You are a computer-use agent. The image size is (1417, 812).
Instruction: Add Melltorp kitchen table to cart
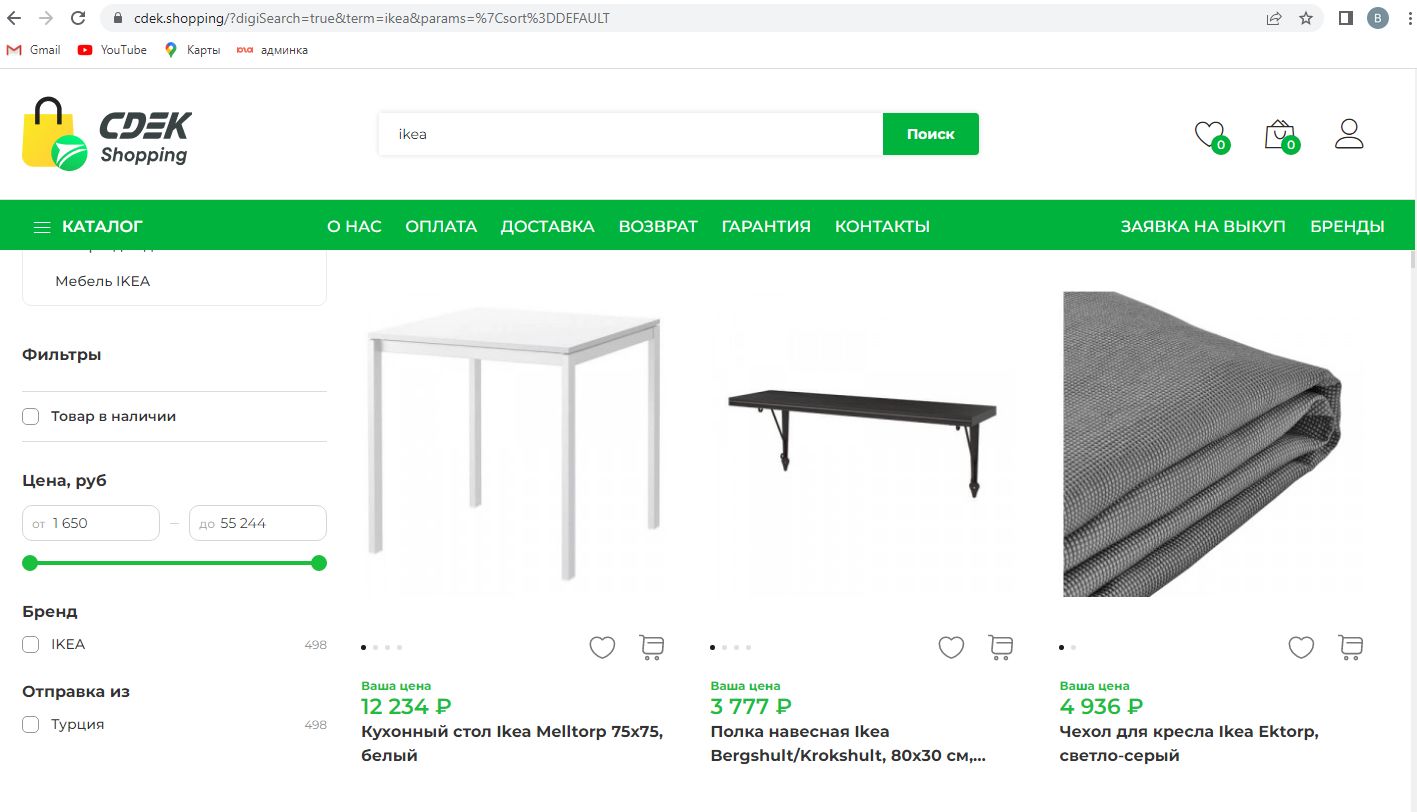pyautogui.click(x=652, y=648)
